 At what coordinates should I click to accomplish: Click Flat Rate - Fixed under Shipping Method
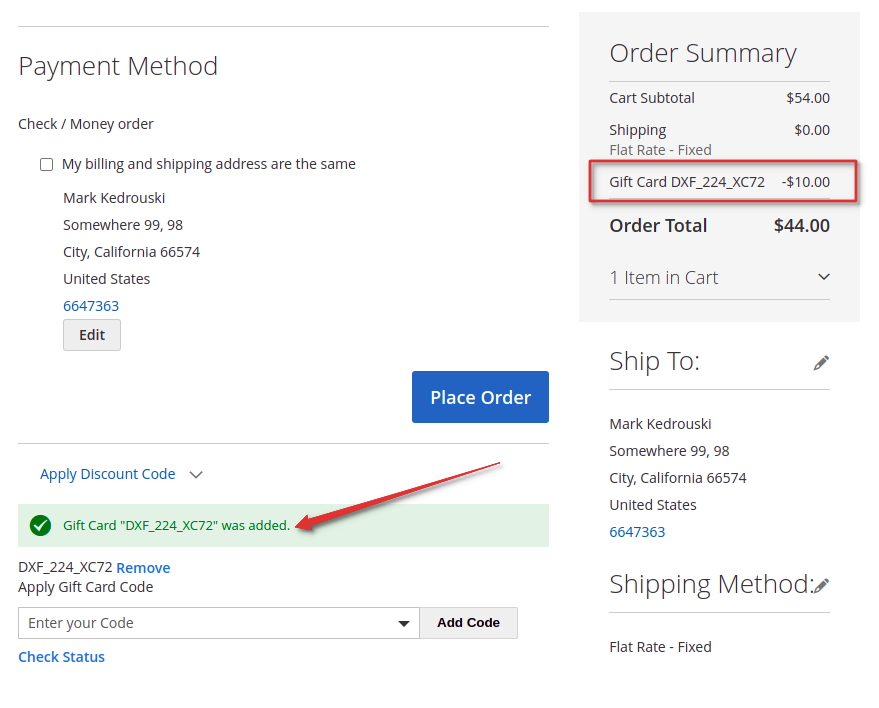660,647
